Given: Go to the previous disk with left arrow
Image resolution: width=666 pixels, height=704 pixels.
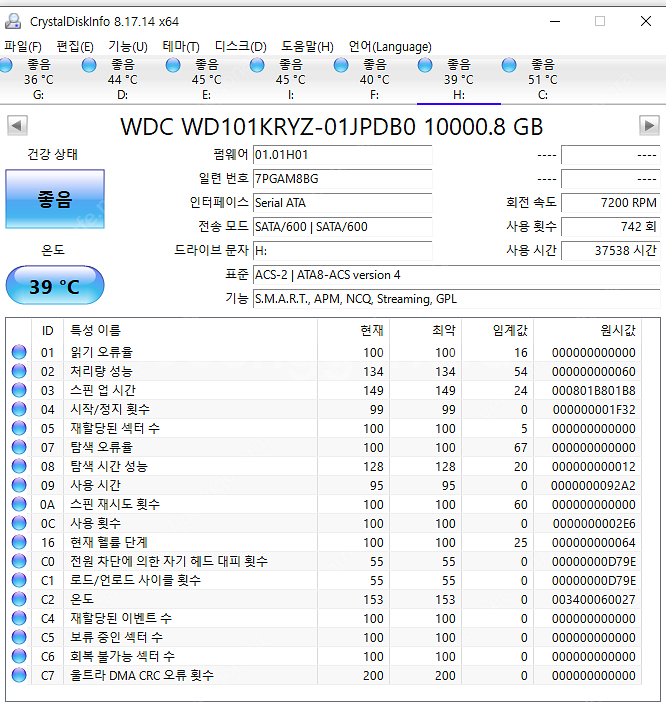Looking at the screenshot, I should click(18, 125).
